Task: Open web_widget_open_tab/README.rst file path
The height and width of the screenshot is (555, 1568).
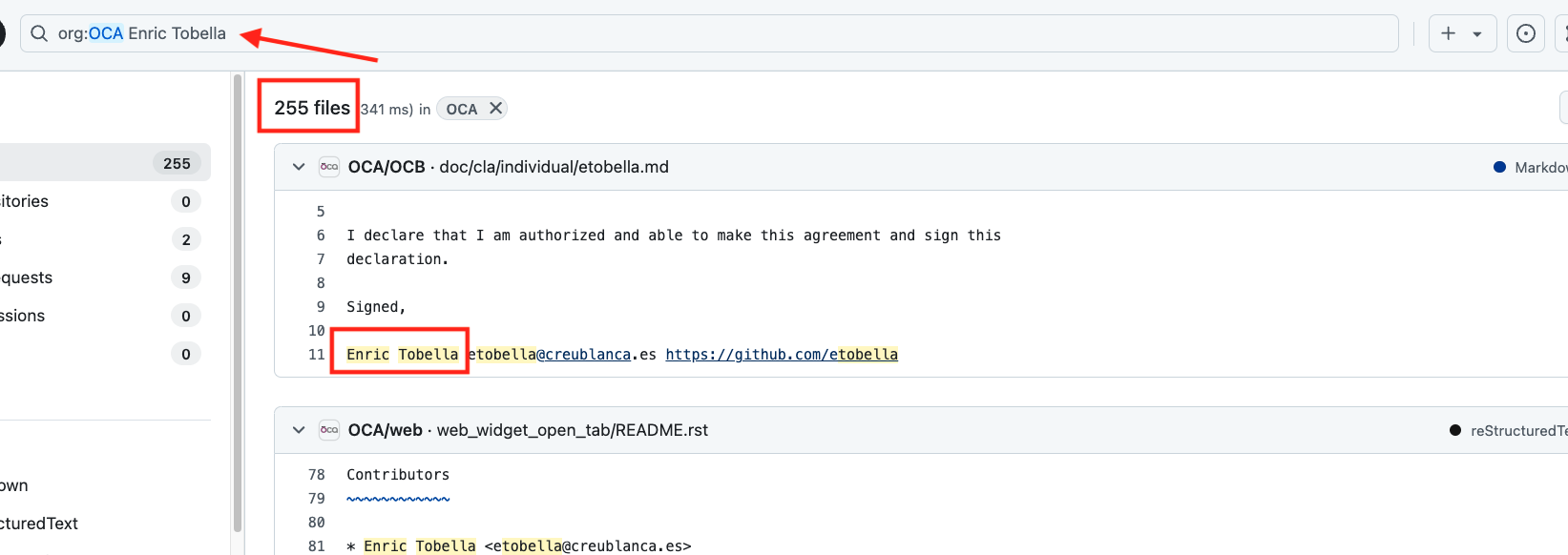Action: (x=573, y=430)
